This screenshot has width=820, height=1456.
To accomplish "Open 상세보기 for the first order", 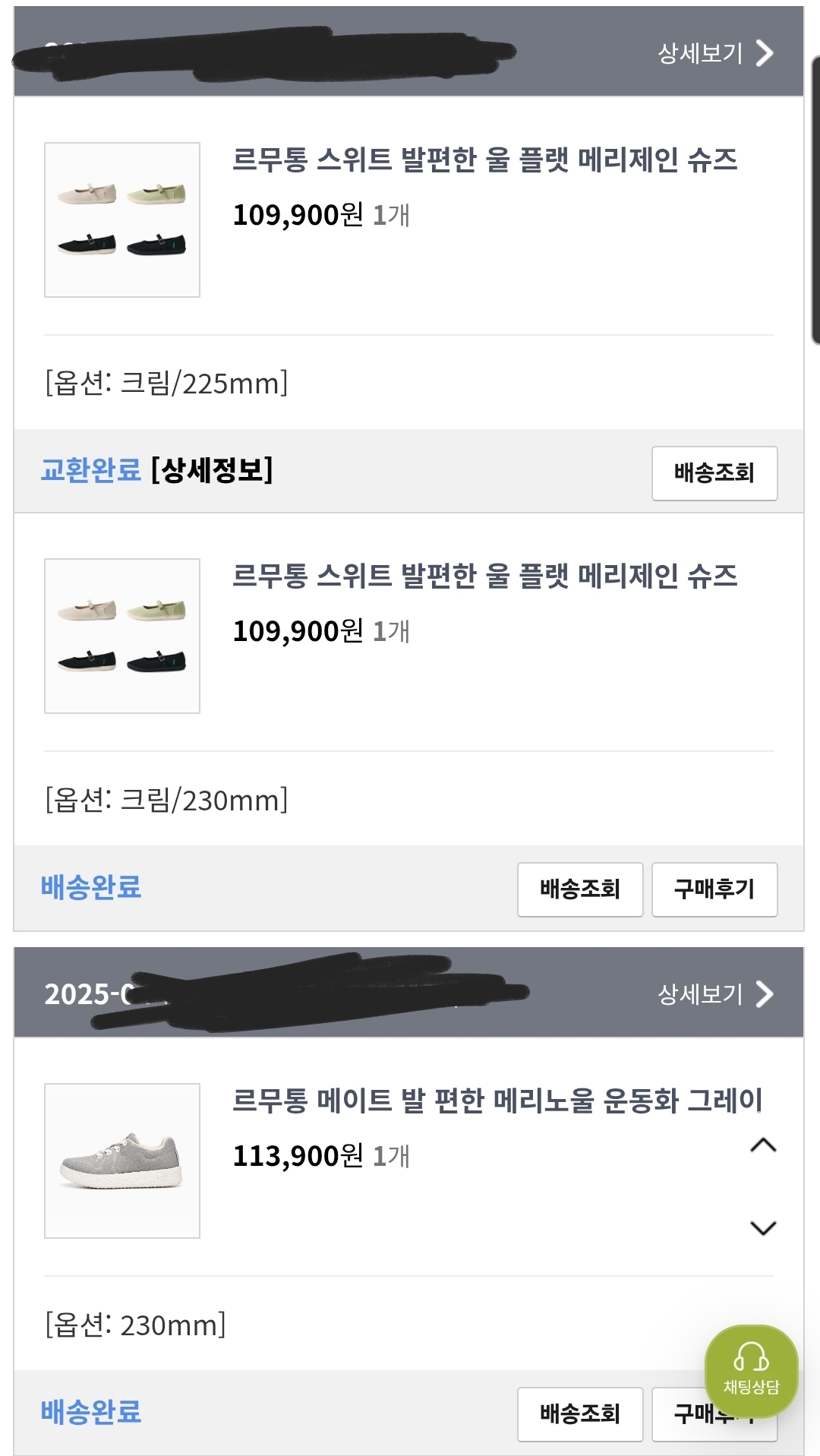I will [x=700, y=53].
